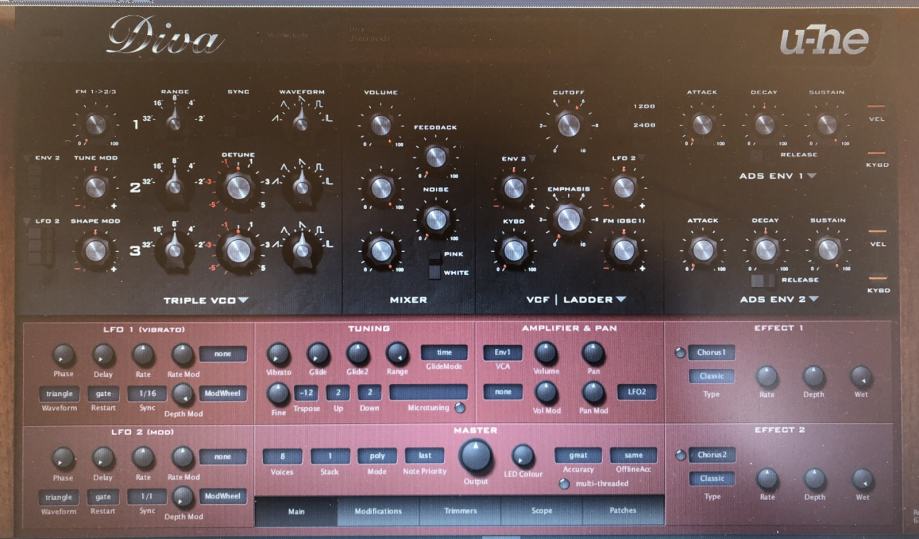This screenshot has width=919, height=539.
Task: Click oscillator 2 Range knob
Action: click(x=174, y=186)
